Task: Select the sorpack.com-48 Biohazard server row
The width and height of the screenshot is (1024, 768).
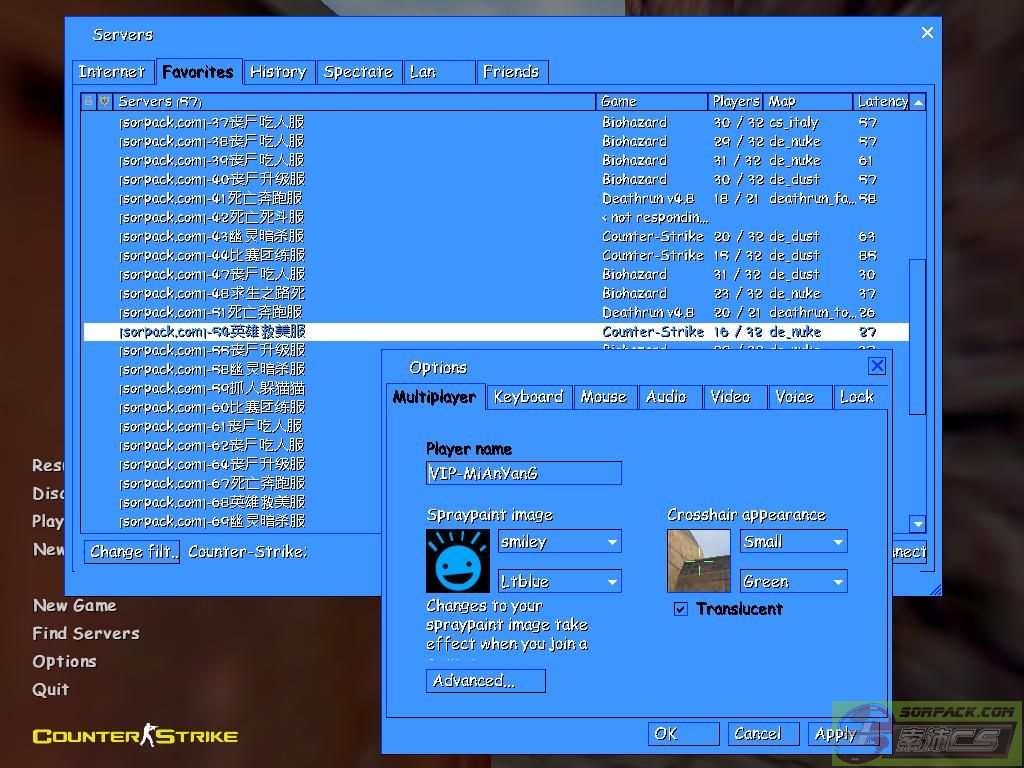Action: [x=496, y=293]
